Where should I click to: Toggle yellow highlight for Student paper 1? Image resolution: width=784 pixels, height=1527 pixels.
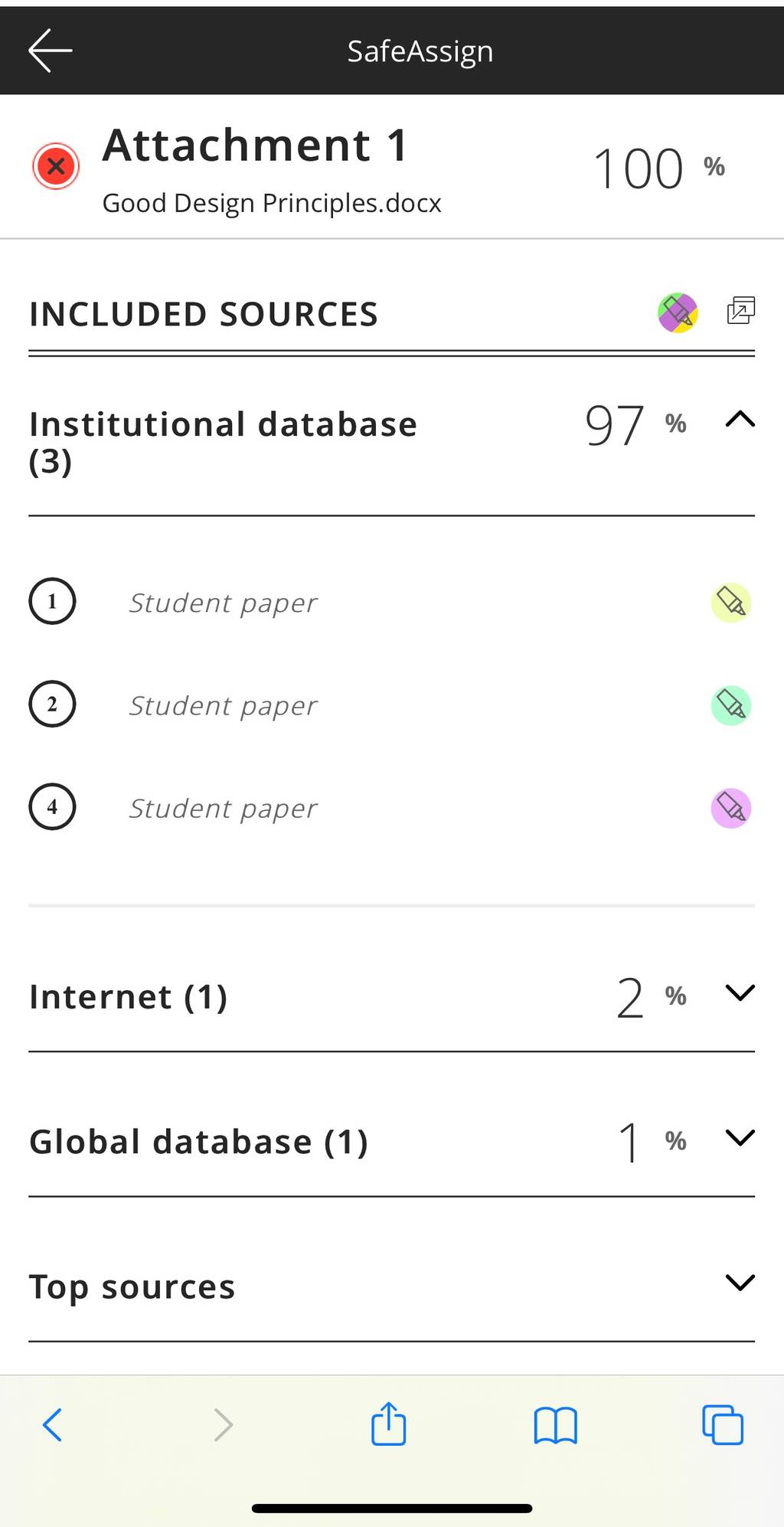pyautogui.click(x=731, y=603)
